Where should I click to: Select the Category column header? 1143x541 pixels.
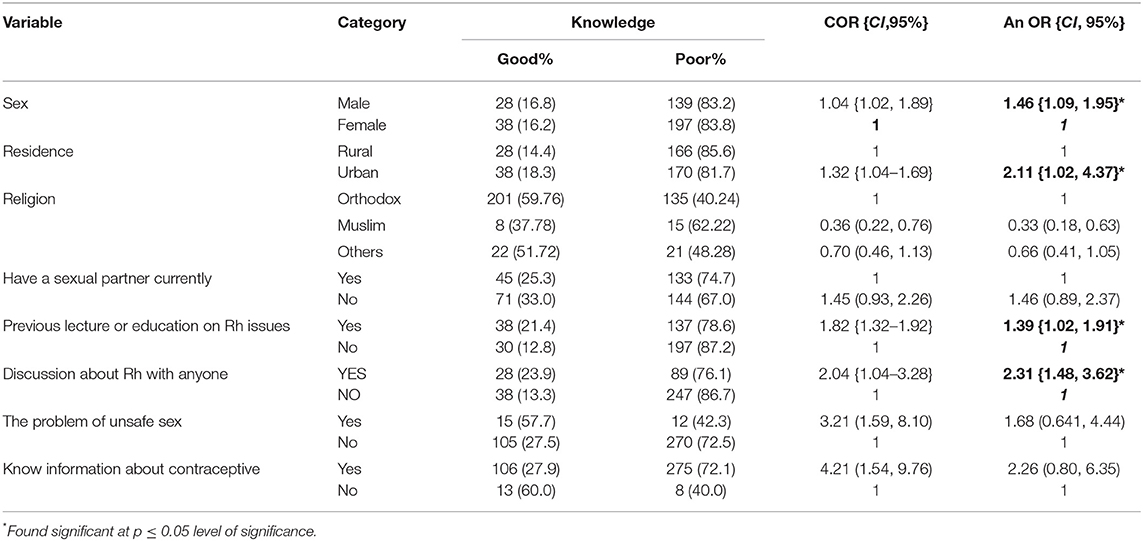372,23
